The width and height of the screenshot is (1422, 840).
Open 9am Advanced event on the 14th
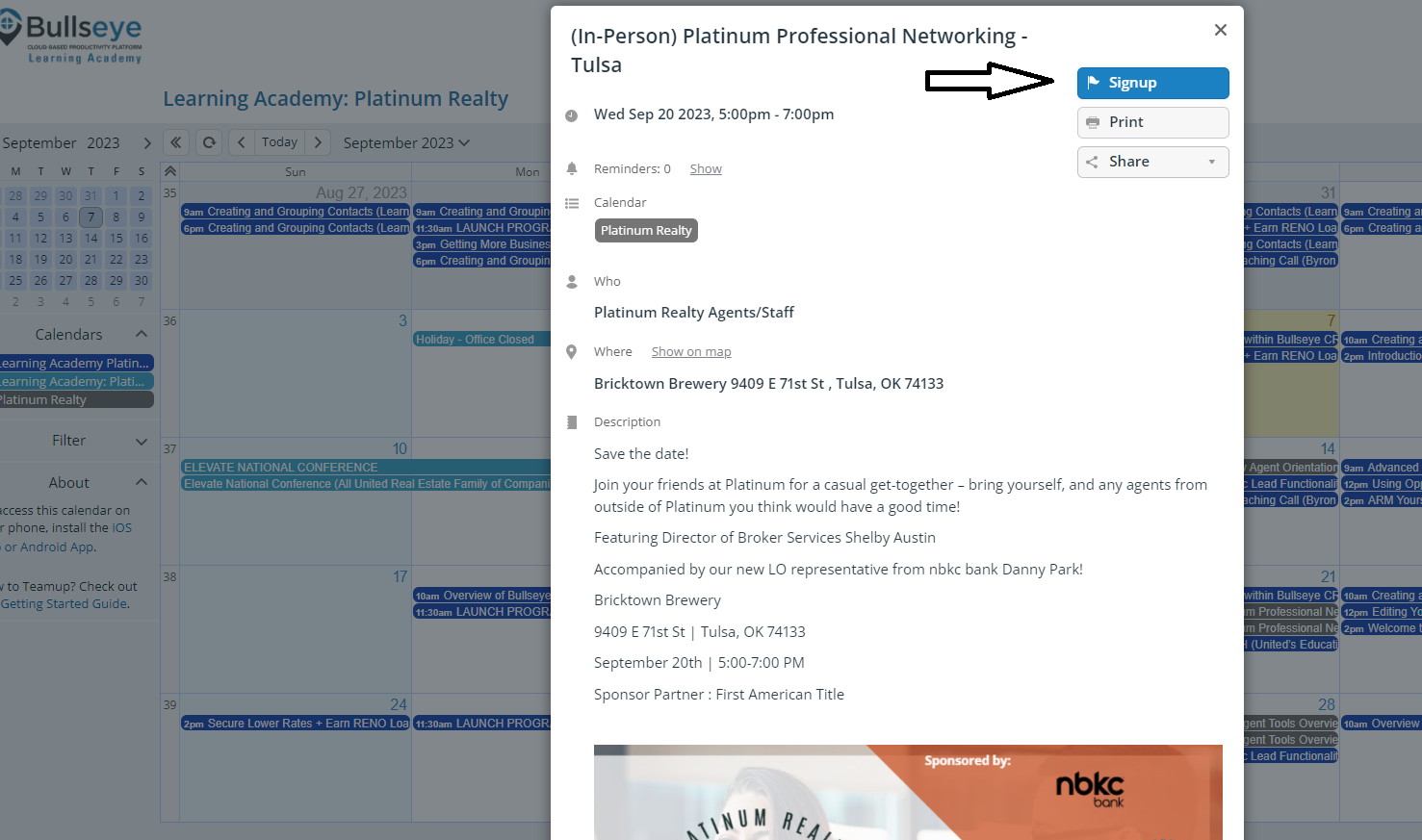[x=1381, y=468]
